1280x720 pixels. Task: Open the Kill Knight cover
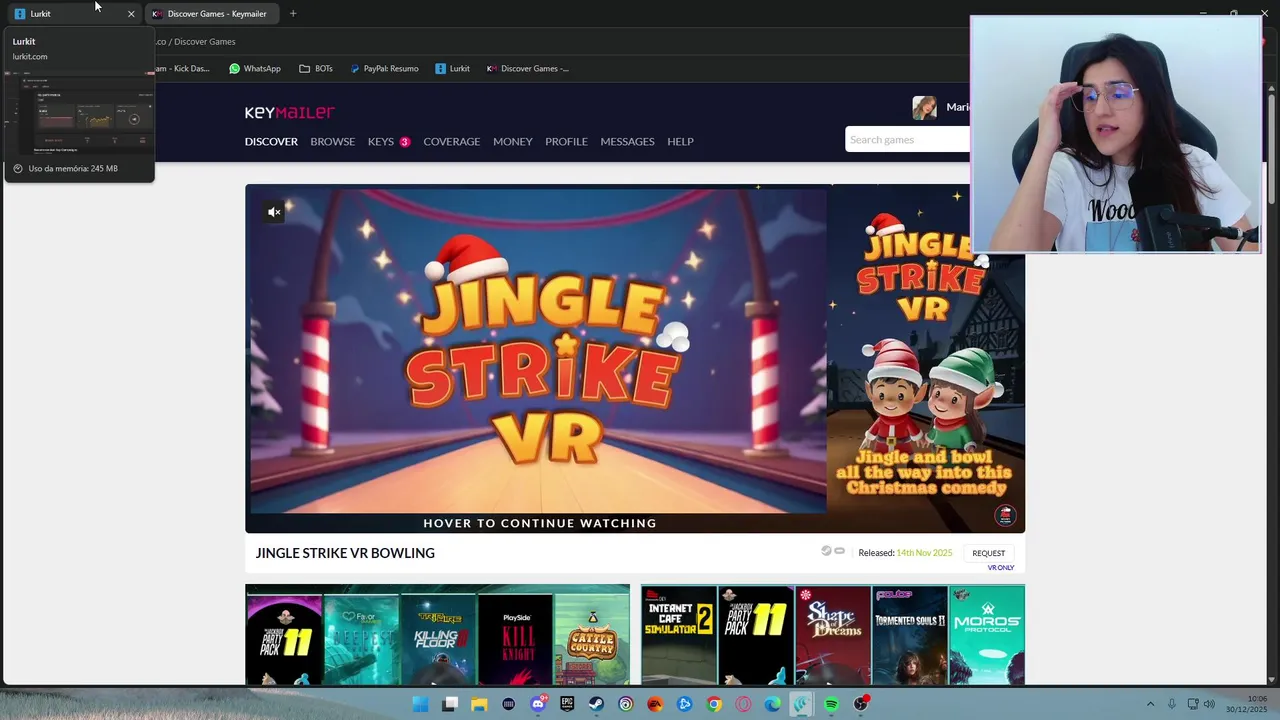(515, 640)
